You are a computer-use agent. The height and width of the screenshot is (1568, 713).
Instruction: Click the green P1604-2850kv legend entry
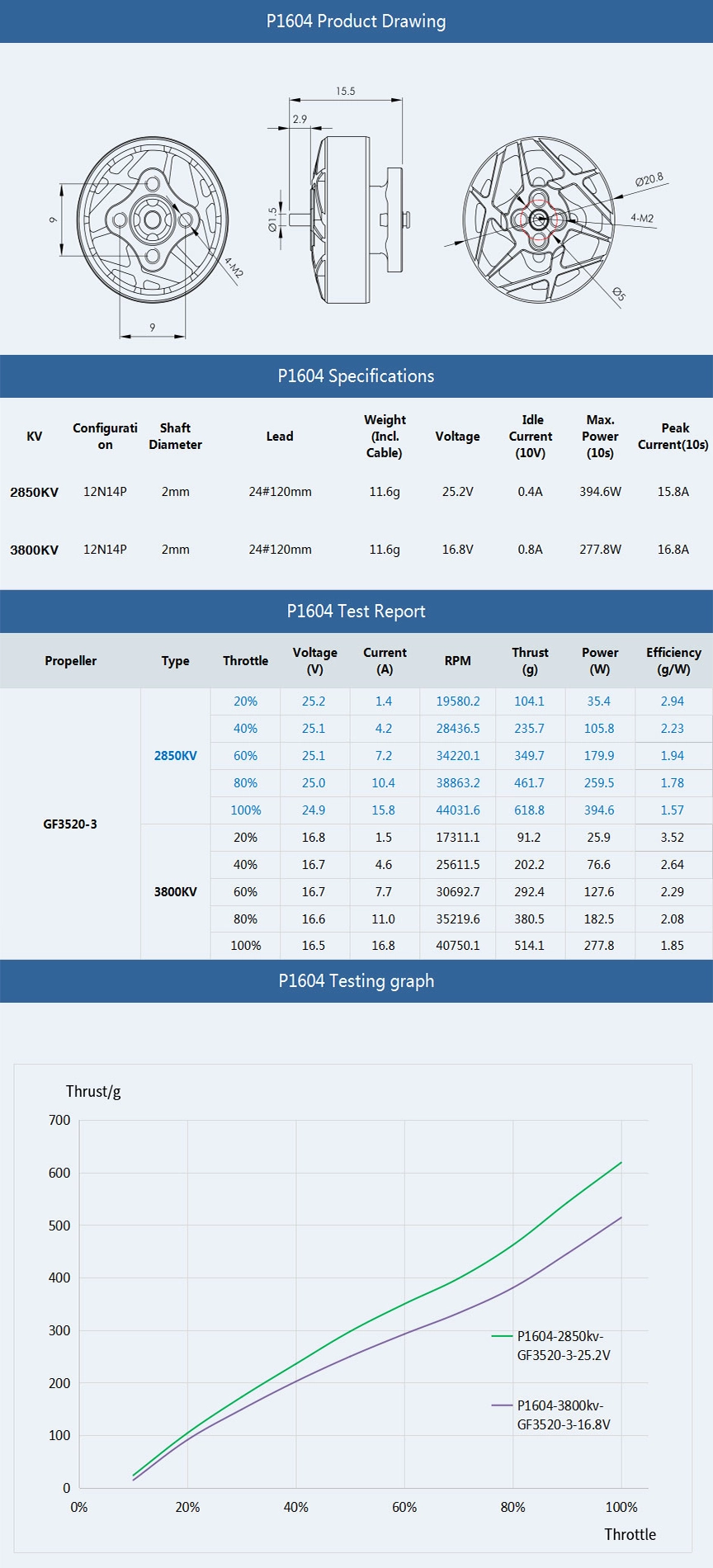[x=552, y=1345]
